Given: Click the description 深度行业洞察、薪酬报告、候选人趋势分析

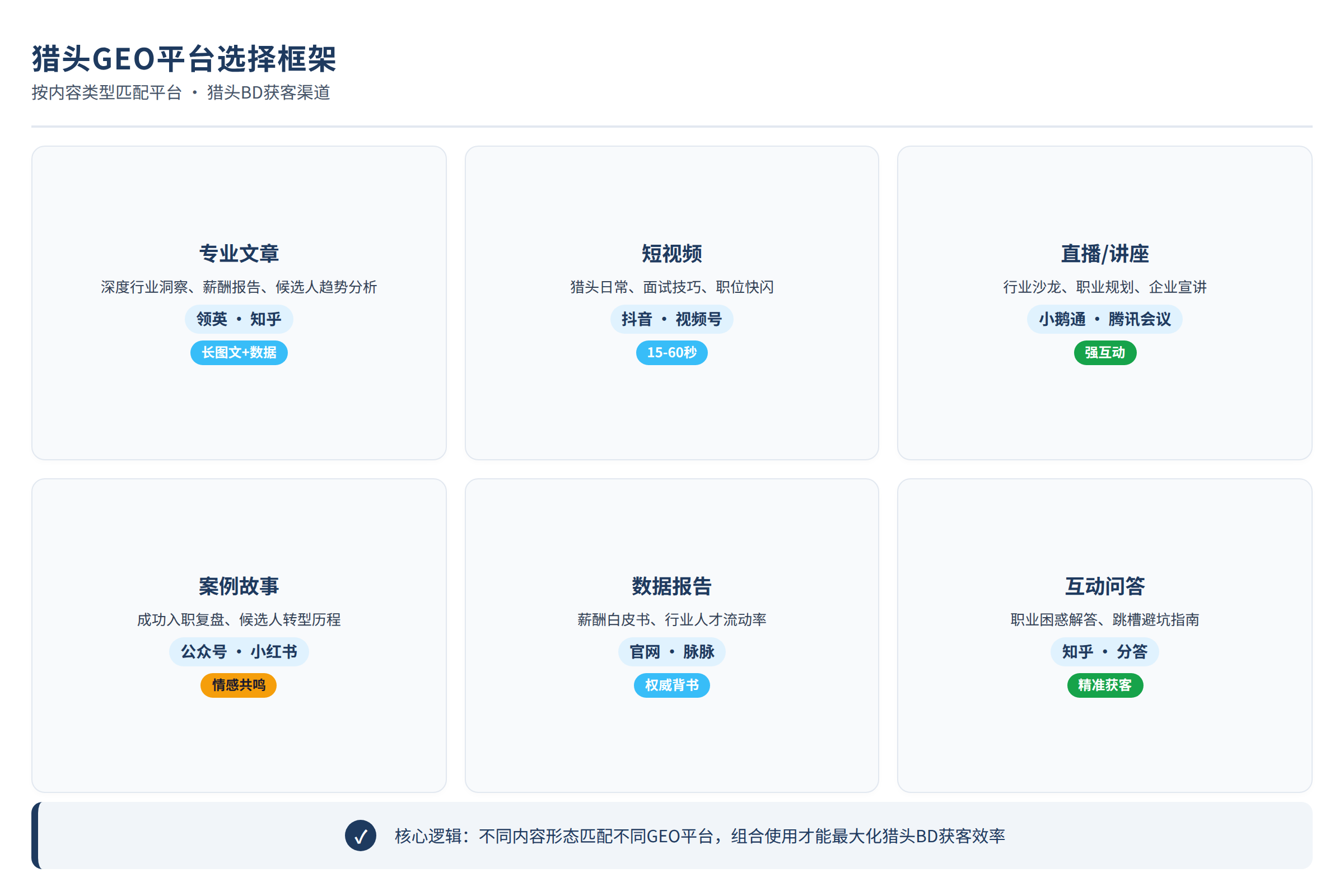Looking at the screenshot, I should [x=239, y=287].
